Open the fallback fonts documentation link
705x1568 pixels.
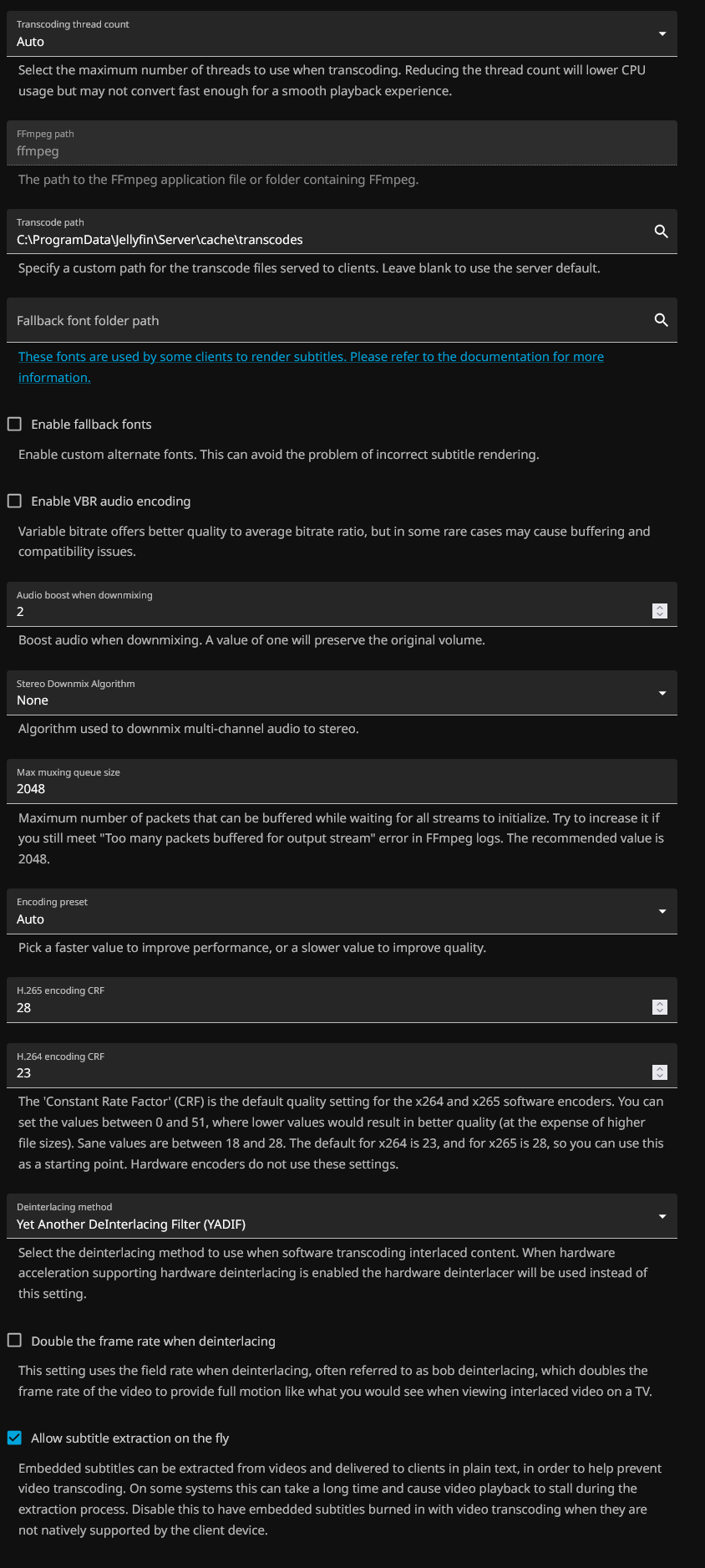[311, 357]
